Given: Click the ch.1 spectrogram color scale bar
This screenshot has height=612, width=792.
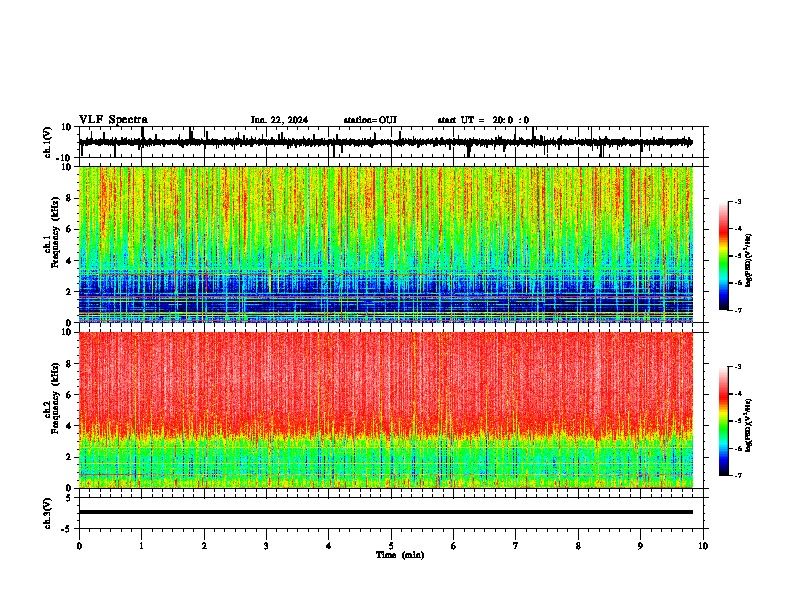Looking at the screenshot, I should 724,256.
